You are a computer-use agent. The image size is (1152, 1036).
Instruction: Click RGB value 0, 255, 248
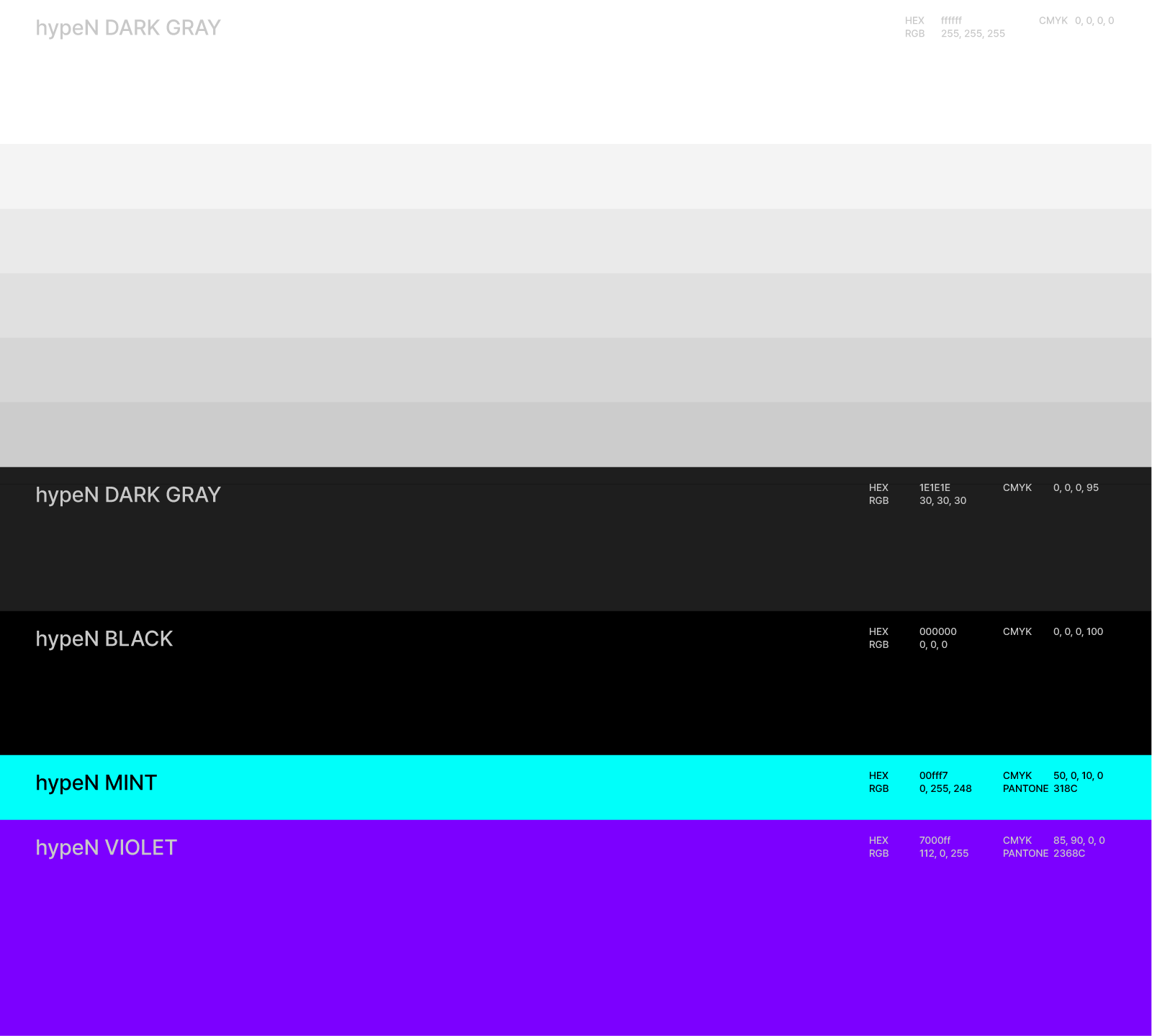[x=945, y=789]
